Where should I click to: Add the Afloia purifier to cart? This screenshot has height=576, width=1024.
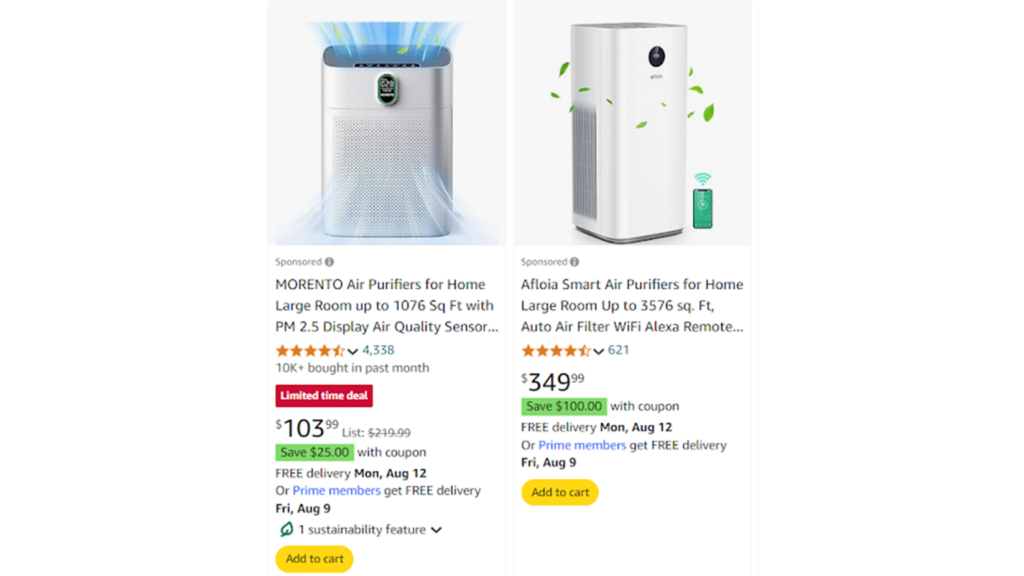click(x=560, y=492)
